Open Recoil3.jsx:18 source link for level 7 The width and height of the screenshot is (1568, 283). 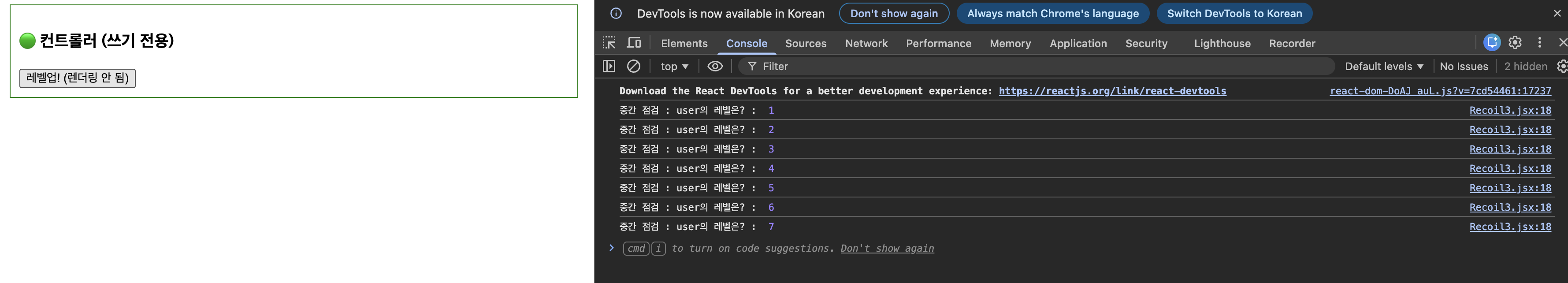click(x=1509, y=227)
